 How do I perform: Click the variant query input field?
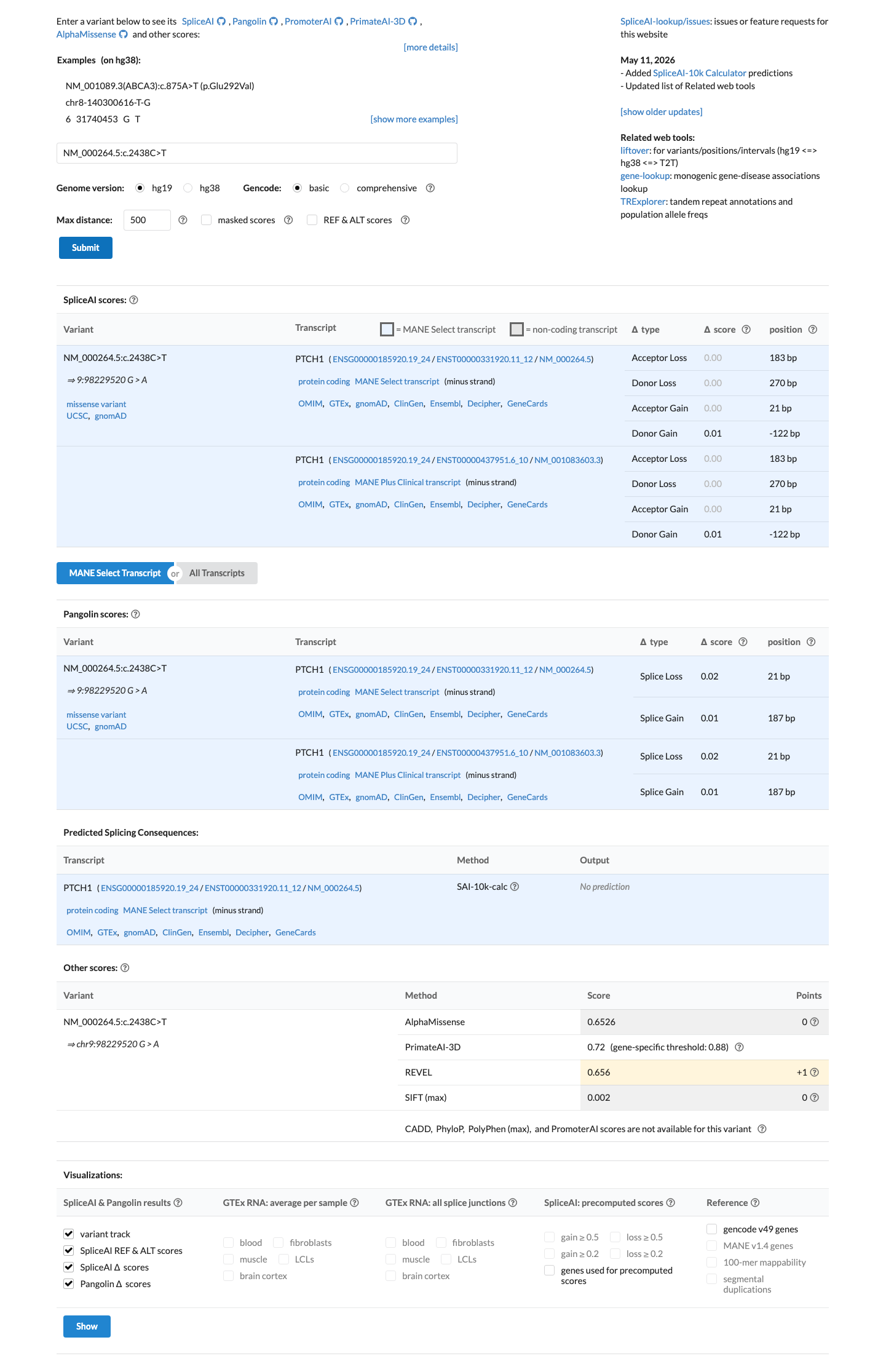tap(257, 153)
